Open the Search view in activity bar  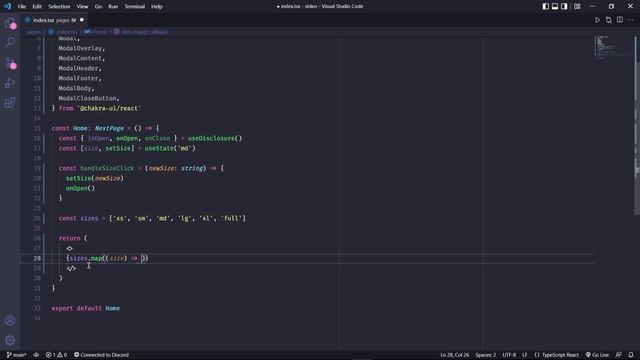click(10, 42)
